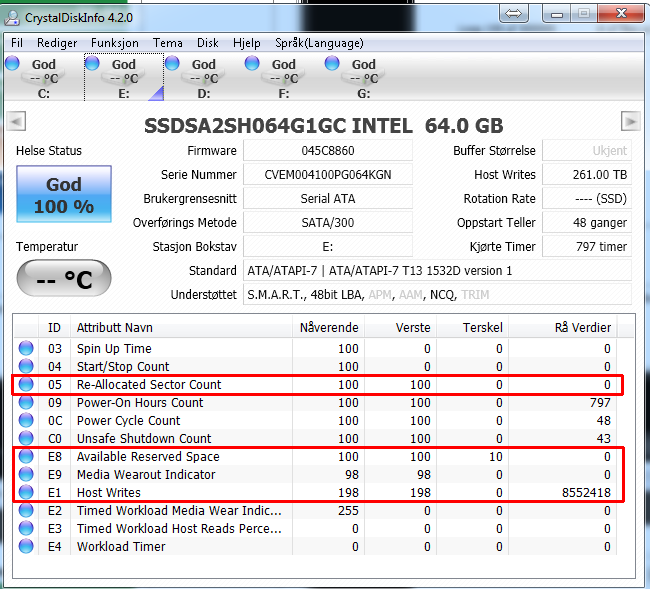
Task: Select the C: disk status orb
Action: pyautogui.click(x=12, y=63)
